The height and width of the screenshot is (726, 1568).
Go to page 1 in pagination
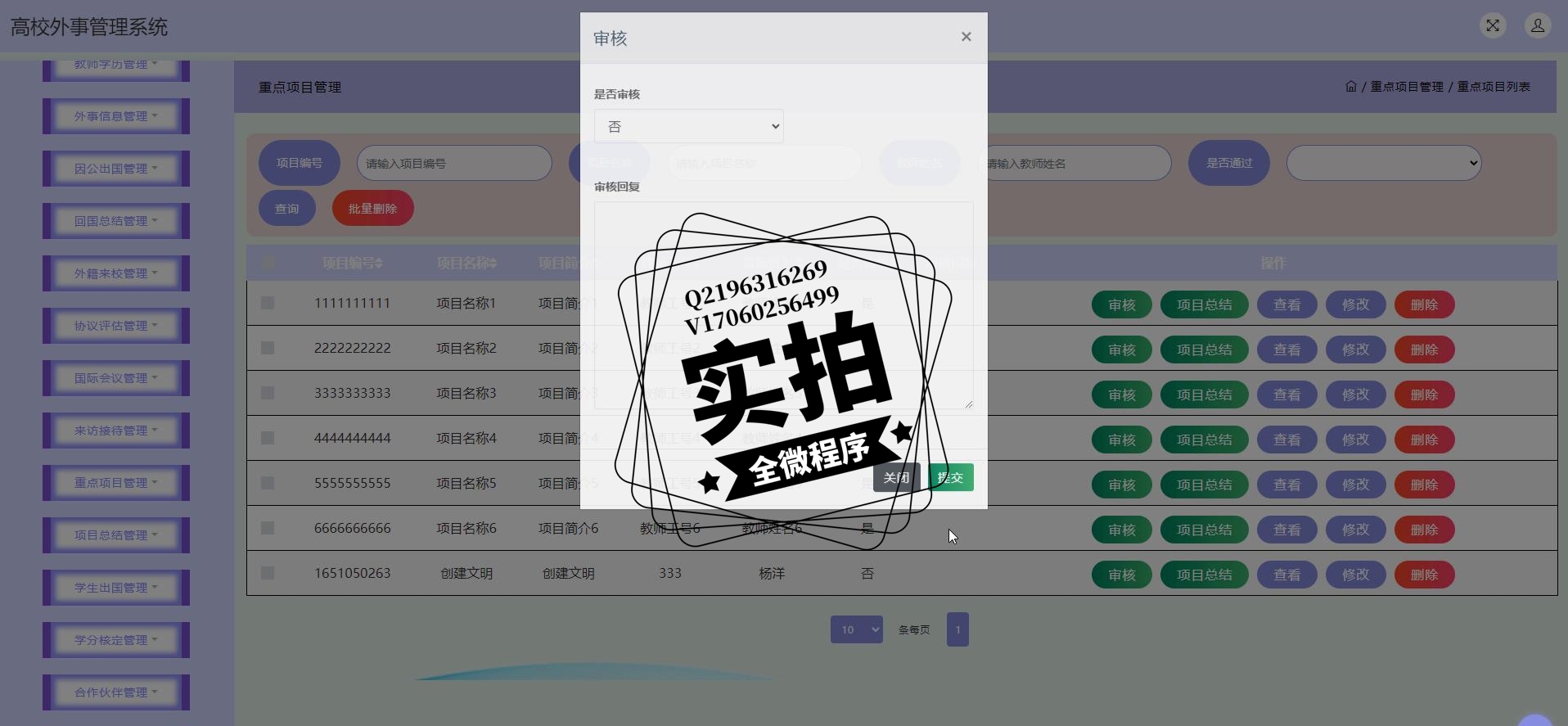(957, 629)
